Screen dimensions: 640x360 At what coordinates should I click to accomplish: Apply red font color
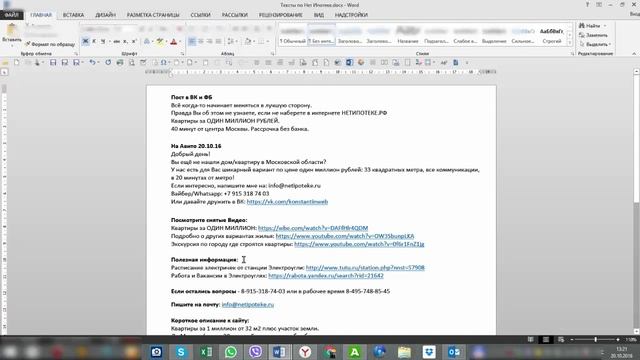(x=173, y=41)
